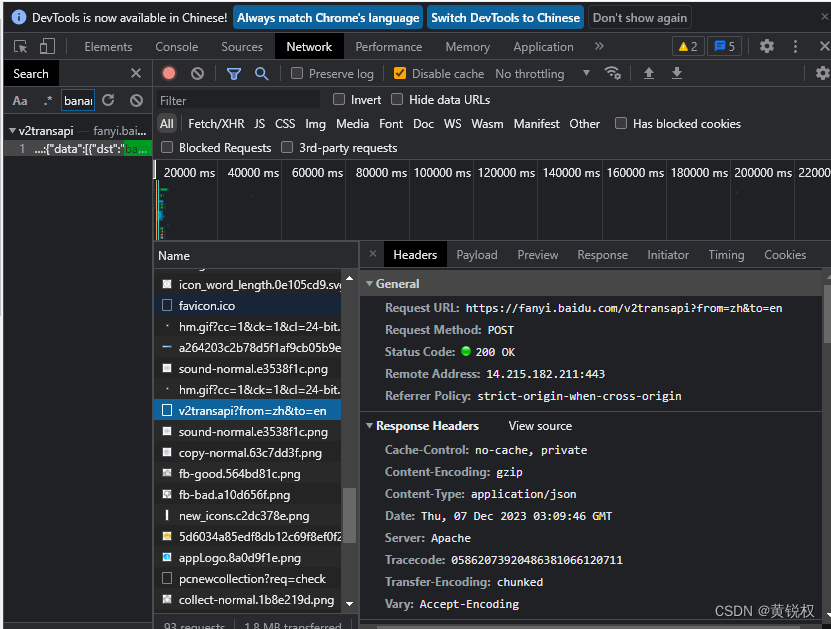Select the All request type filter
Screen dimensions: 831x629
(167, 124)
